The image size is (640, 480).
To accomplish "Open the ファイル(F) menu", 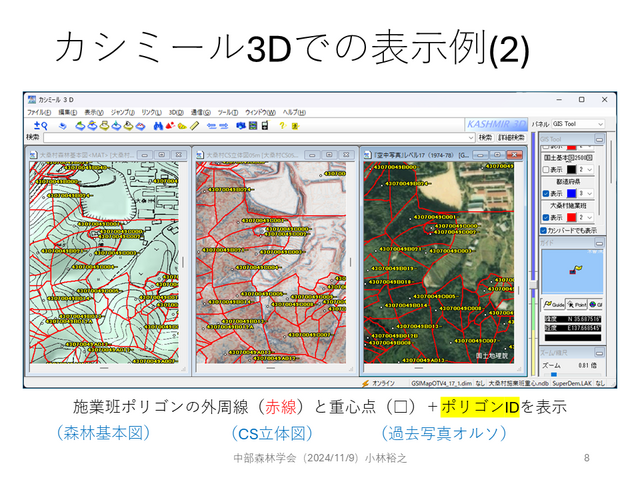I will [39, 112].
